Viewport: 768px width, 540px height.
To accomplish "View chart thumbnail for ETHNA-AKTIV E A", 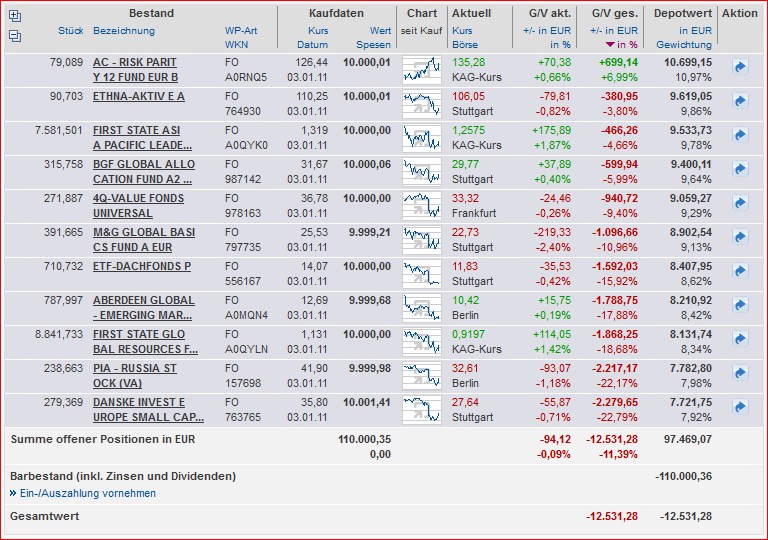I will 422,104.
